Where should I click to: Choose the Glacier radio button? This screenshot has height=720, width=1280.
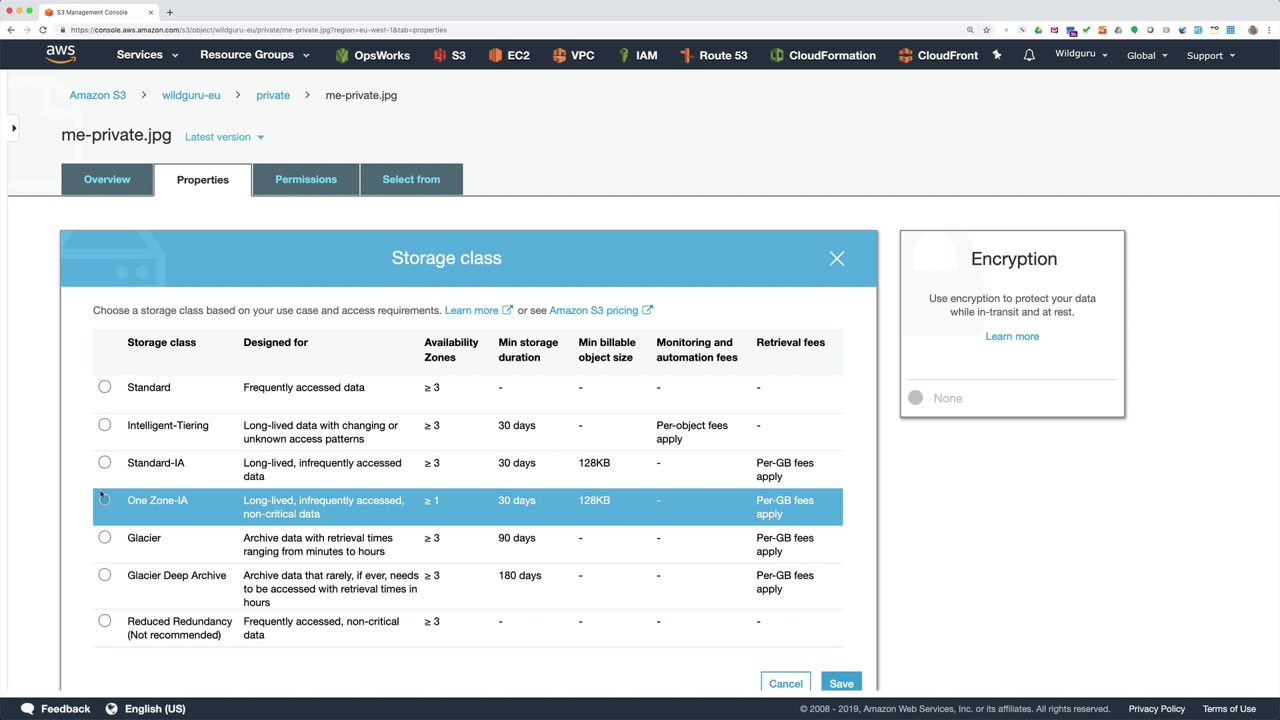[105, 538]
